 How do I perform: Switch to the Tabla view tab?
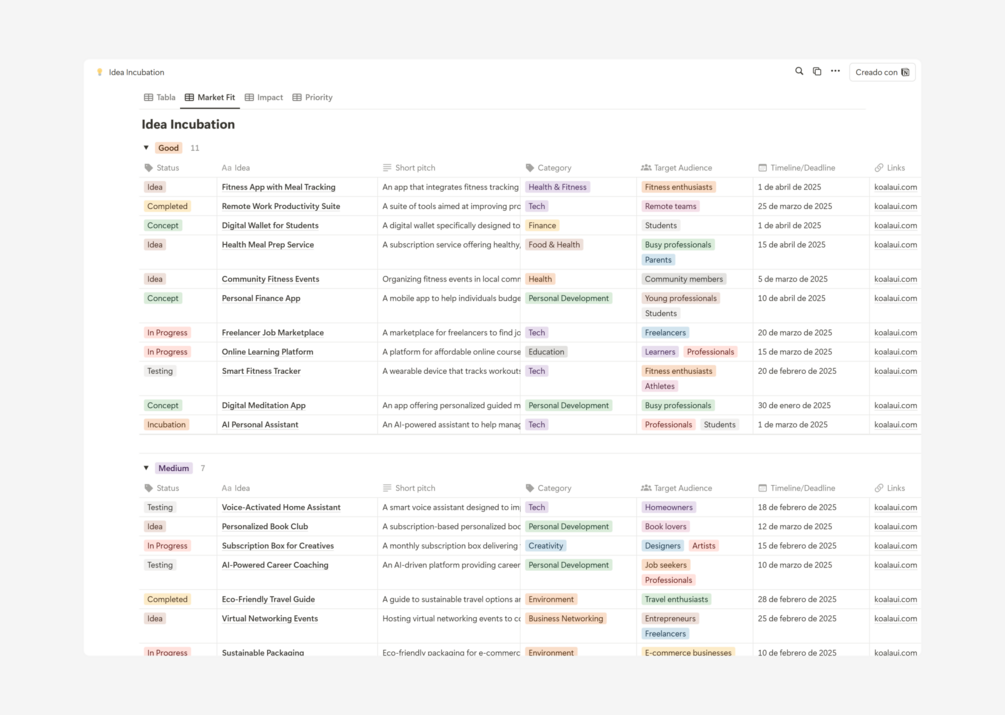pyautogui.click(x=160, y=97)
